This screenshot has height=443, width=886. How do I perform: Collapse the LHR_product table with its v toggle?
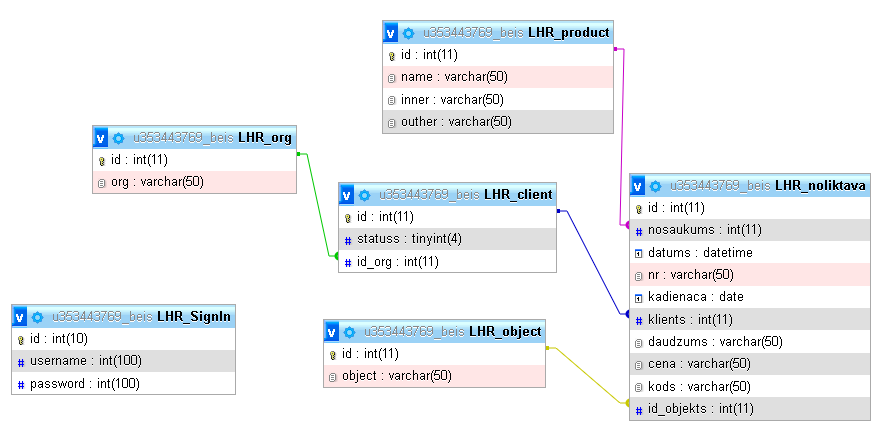tap(391, 33)
